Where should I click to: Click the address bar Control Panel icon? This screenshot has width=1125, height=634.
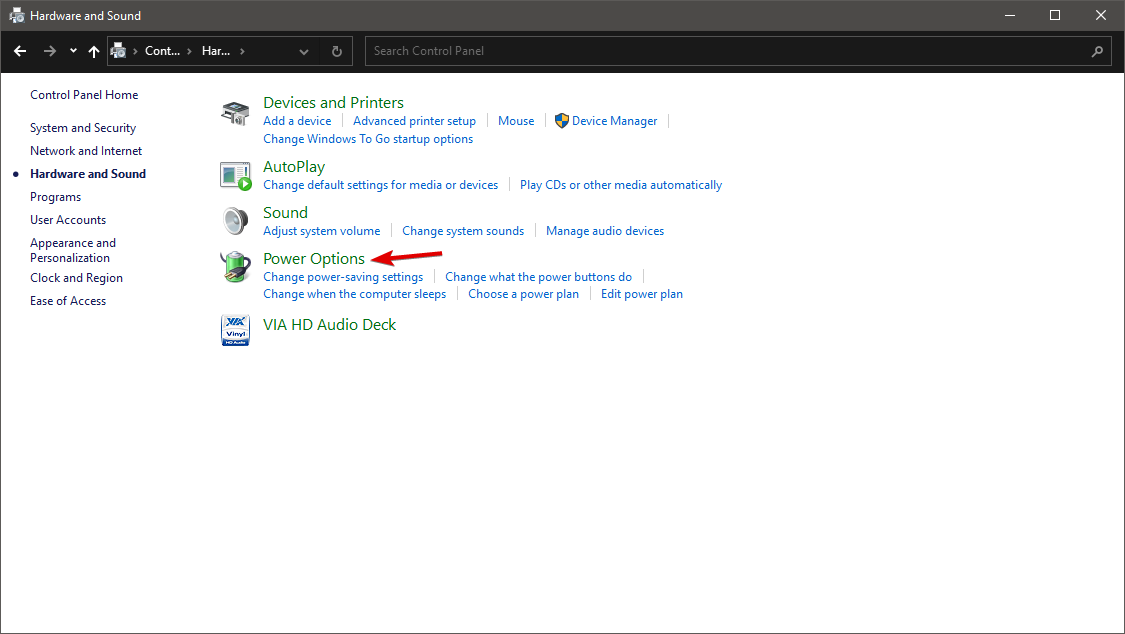[x=118, y=51]
